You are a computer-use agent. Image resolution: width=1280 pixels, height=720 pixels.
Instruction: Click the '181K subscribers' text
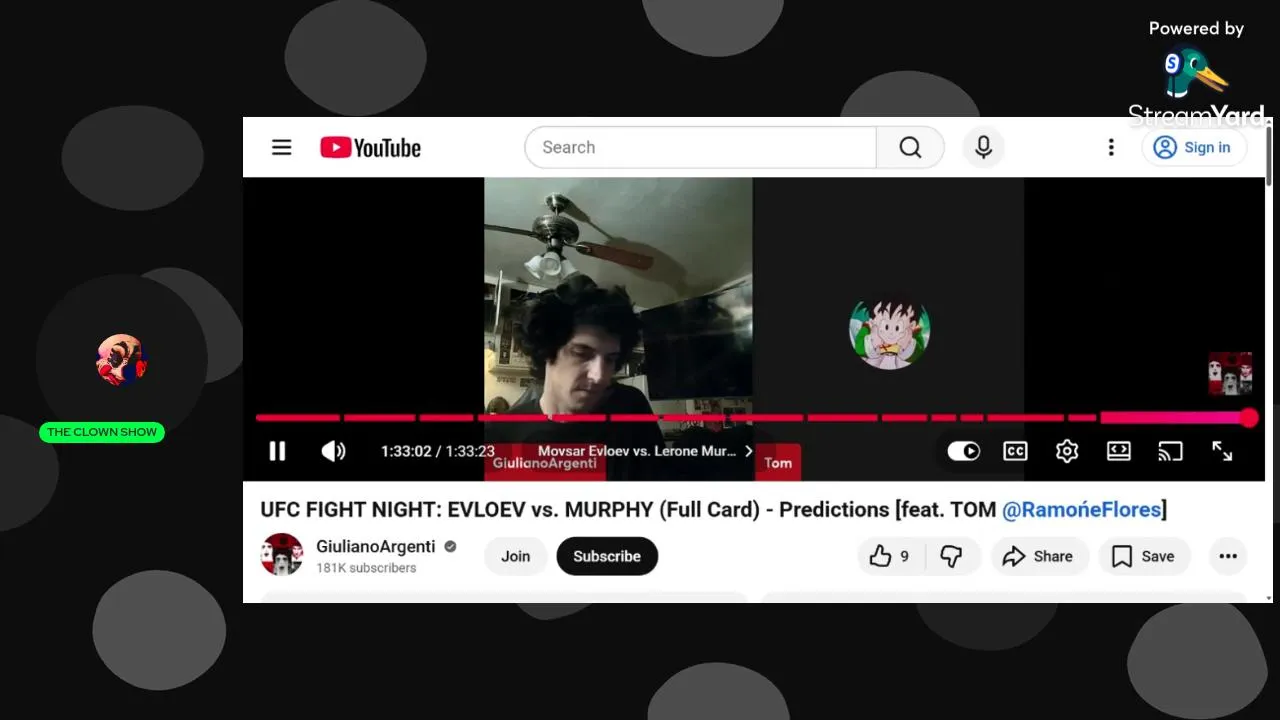(x=366, y=568)
